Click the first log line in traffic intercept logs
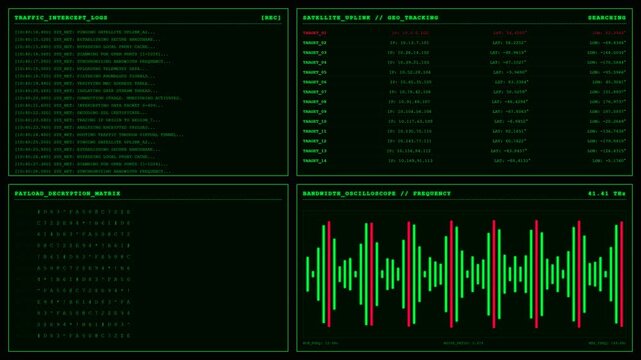 [x=85, y=32]
